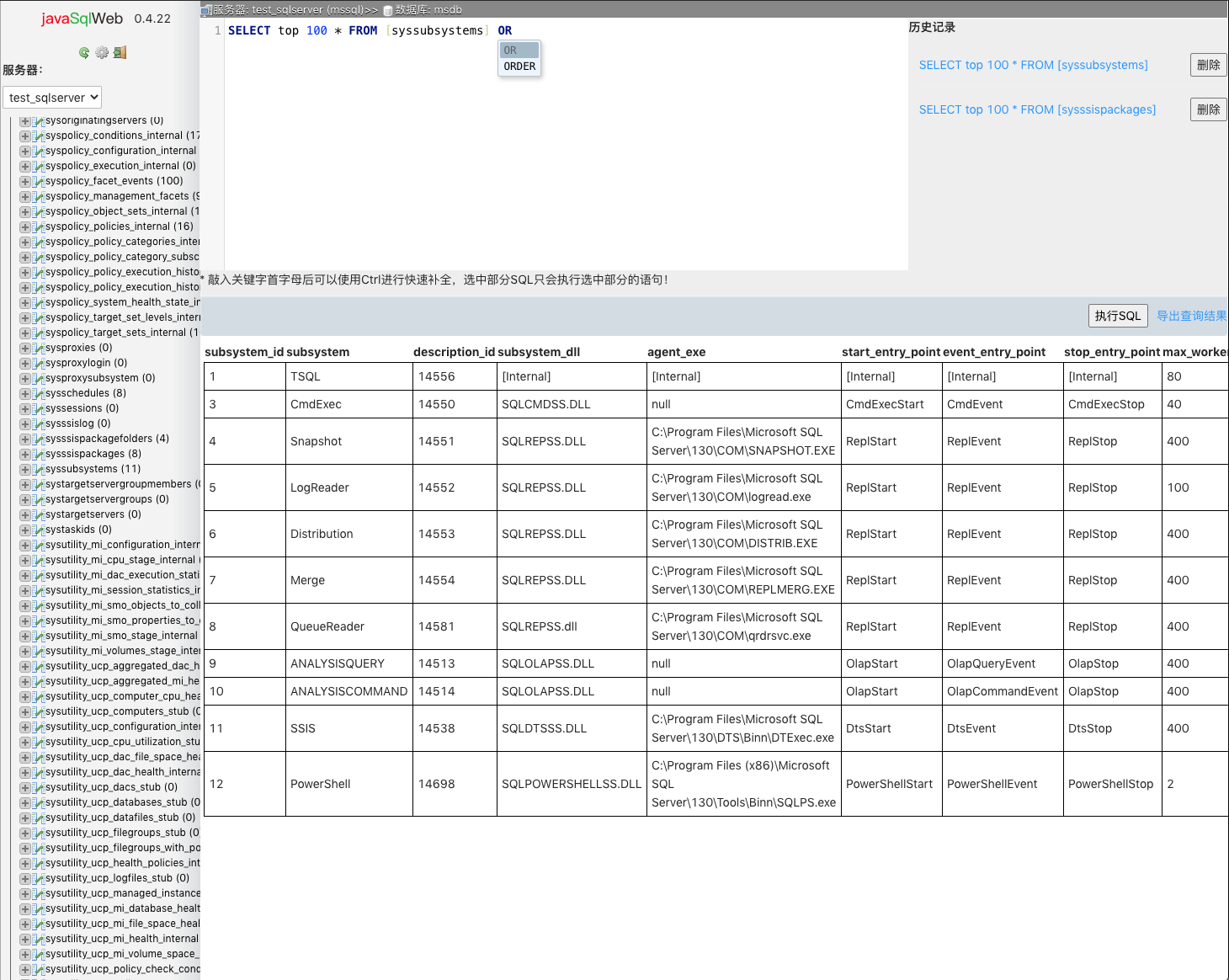1229x980 pixels.
Task: Click table icon beside sysutility_ucp_logfiles_stub (0)
Action: point(39,879)
